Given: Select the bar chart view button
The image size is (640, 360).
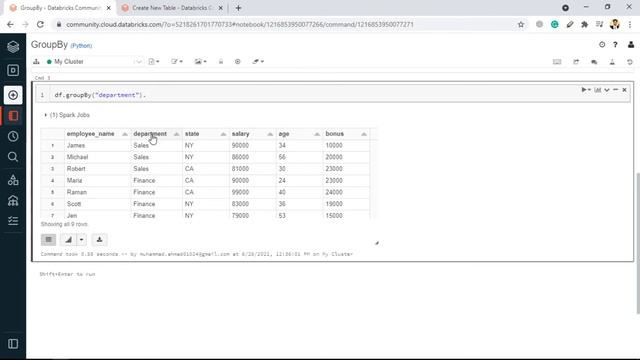Looking at the screenshot, I should [68, 240].
